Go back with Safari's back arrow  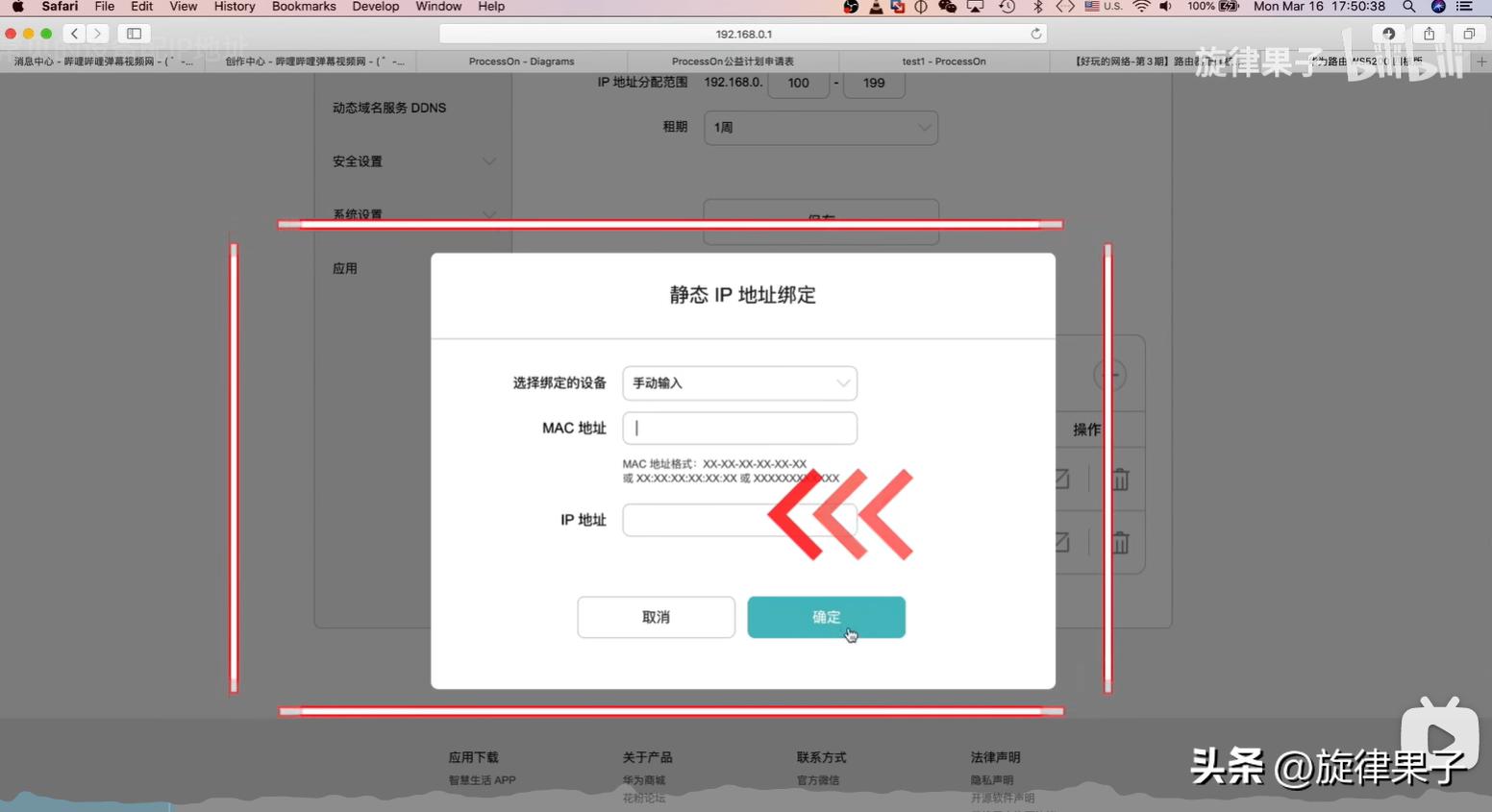[75, 34]
